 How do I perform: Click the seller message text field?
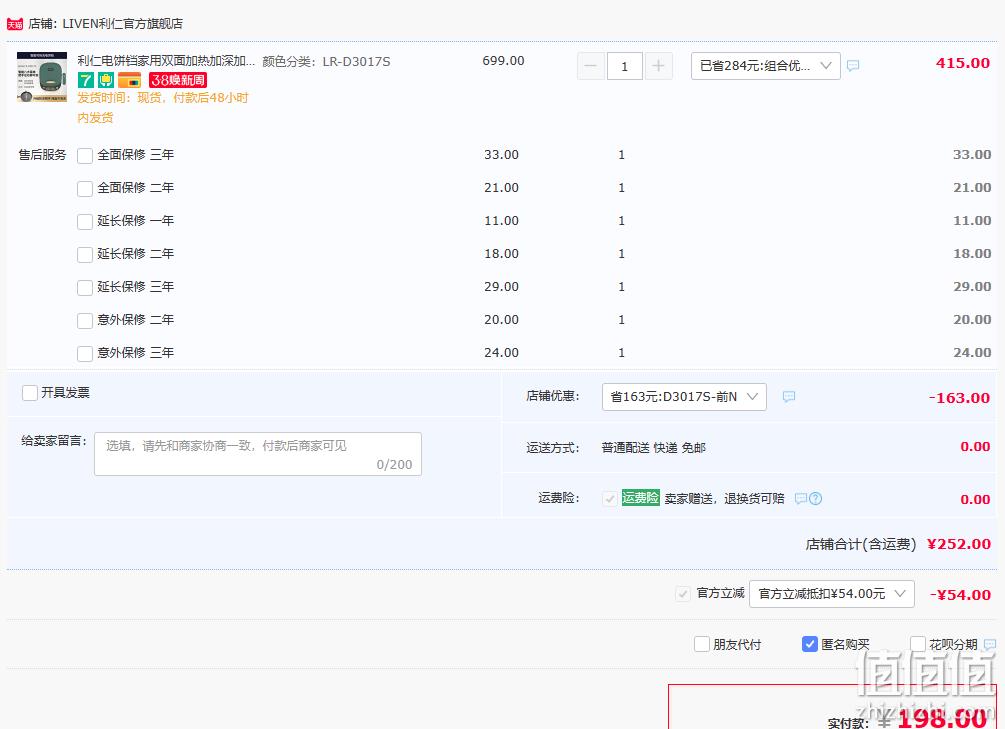coord(258,454)
